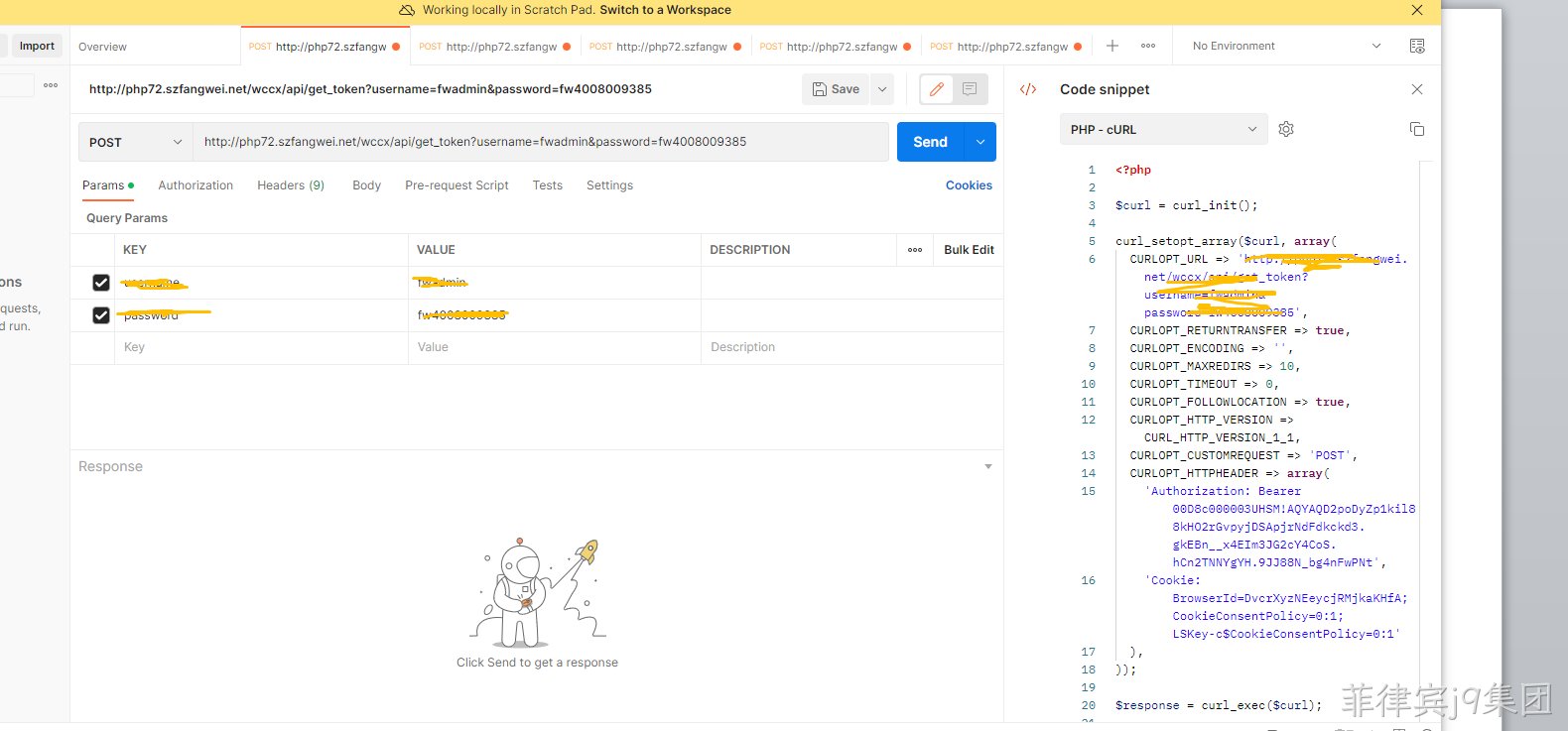The width and height of the screenshot is (1568, 731).
Task: Click the sidebar ellipsis options icon
Action: point(51,85)
